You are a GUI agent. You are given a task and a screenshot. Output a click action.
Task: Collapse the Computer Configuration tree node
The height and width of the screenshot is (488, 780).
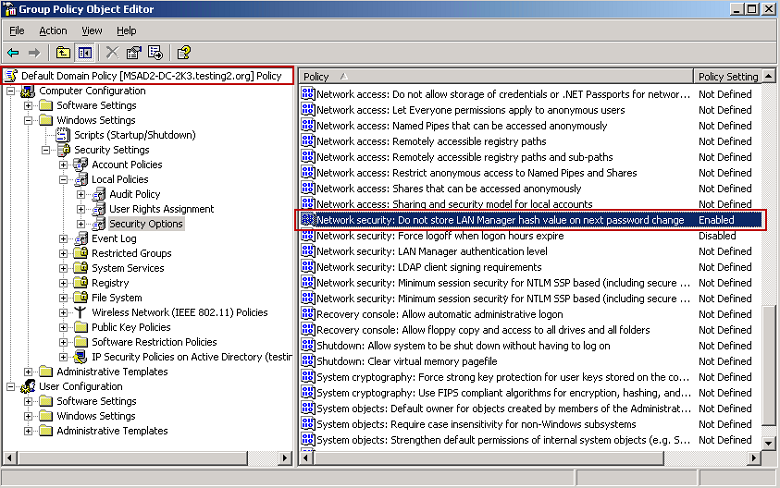(11, 91)
